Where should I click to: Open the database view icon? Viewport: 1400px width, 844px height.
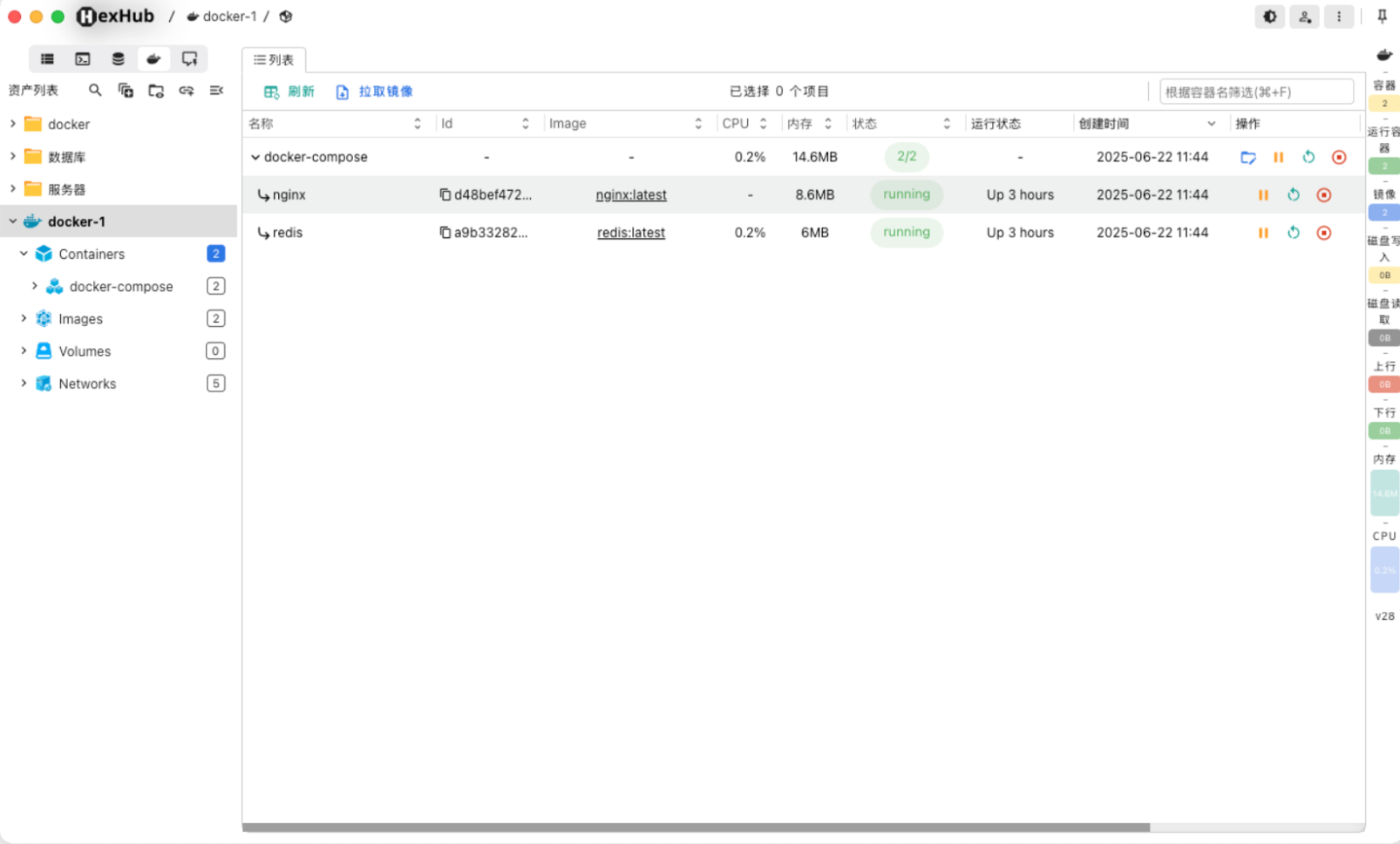[x=118, y=58]
